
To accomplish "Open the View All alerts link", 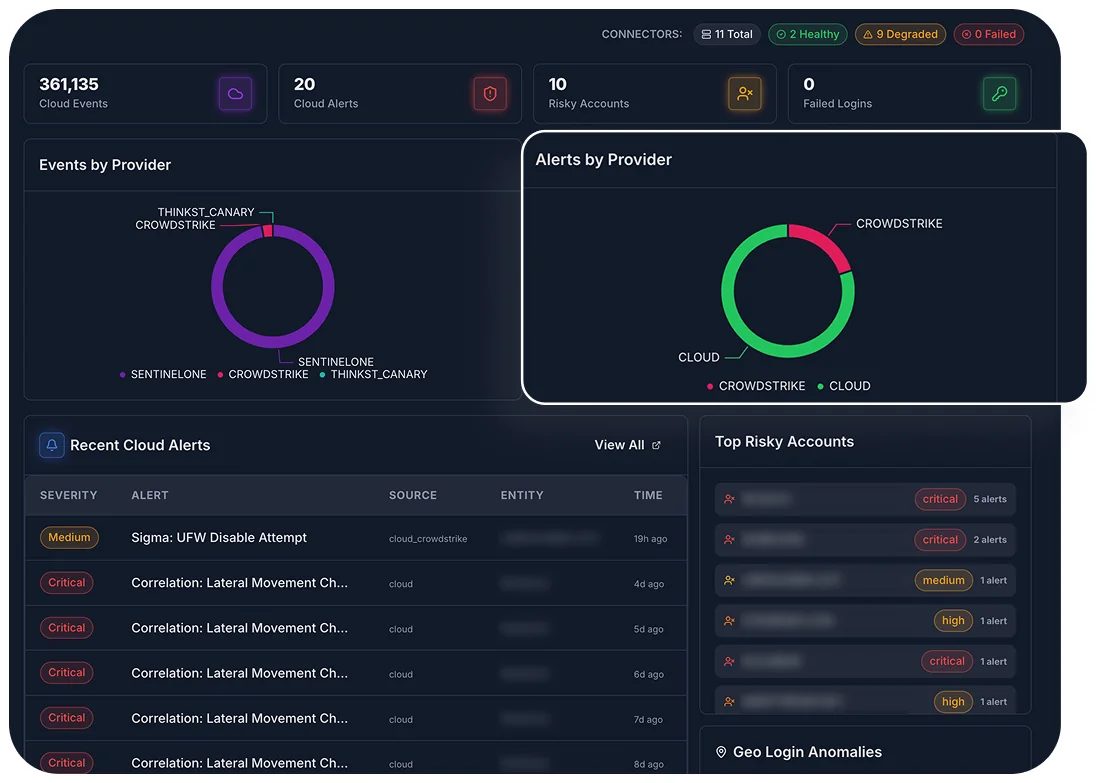I will point(627,445).
